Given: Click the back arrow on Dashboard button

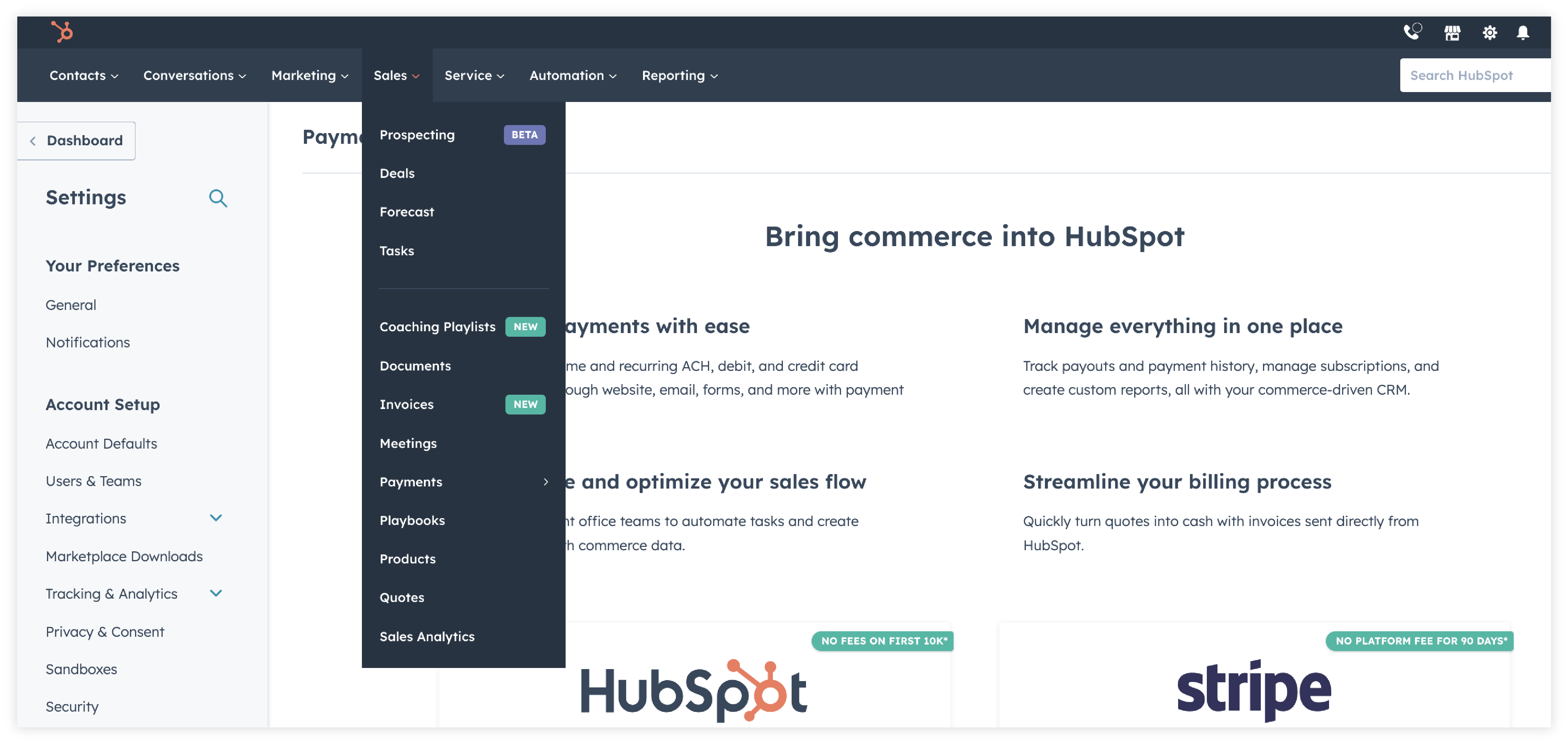Looking at the screenshot, I should 33,140.
